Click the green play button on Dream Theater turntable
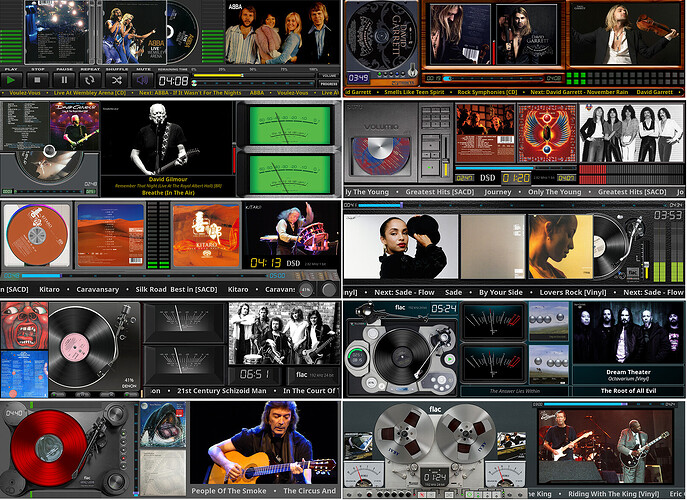The width and height of the screenshot is (687, 500). pyautogui.click(x=450, y=359)
